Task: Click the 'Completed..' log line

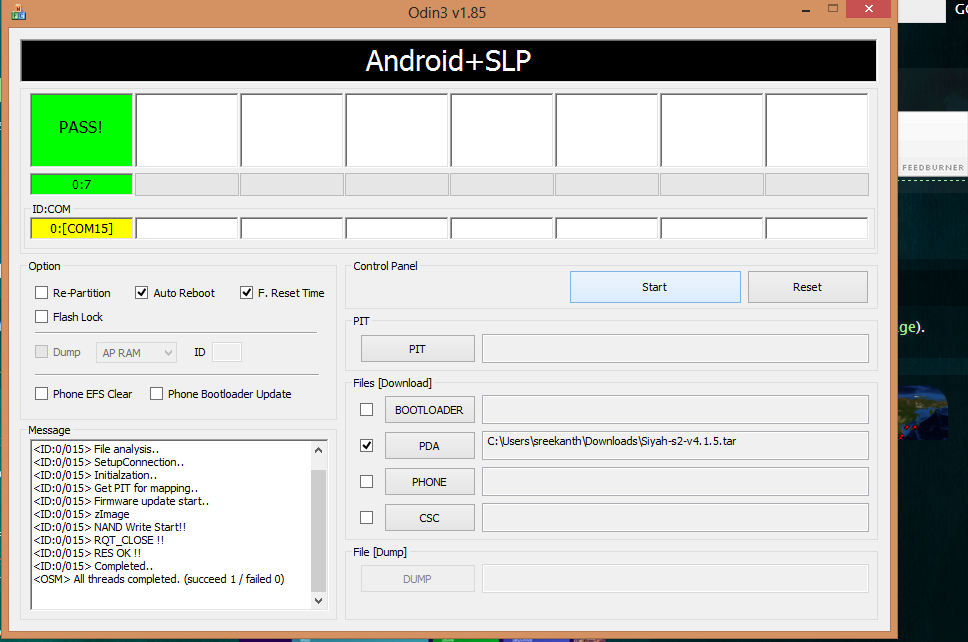Action: (x=93, y=566)
